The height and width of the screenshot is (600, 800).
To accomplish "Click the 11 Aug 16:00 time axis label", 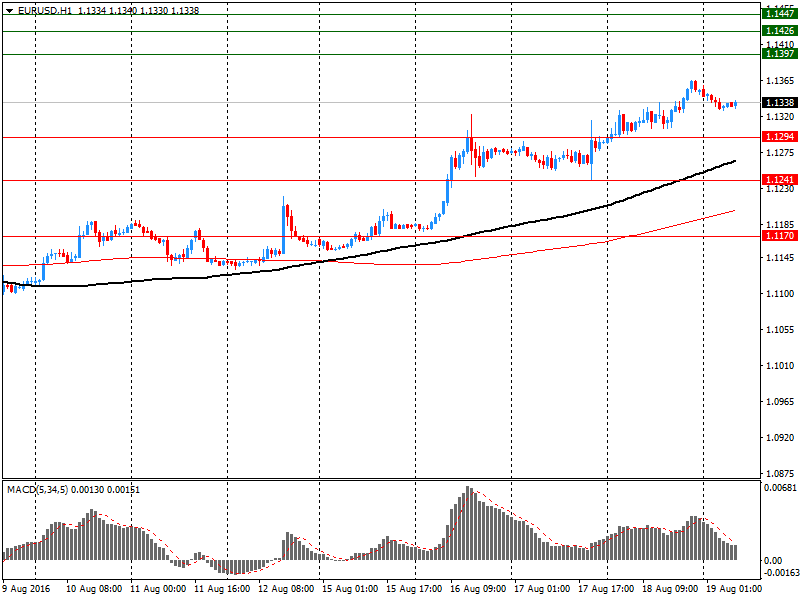I will 222,589.
